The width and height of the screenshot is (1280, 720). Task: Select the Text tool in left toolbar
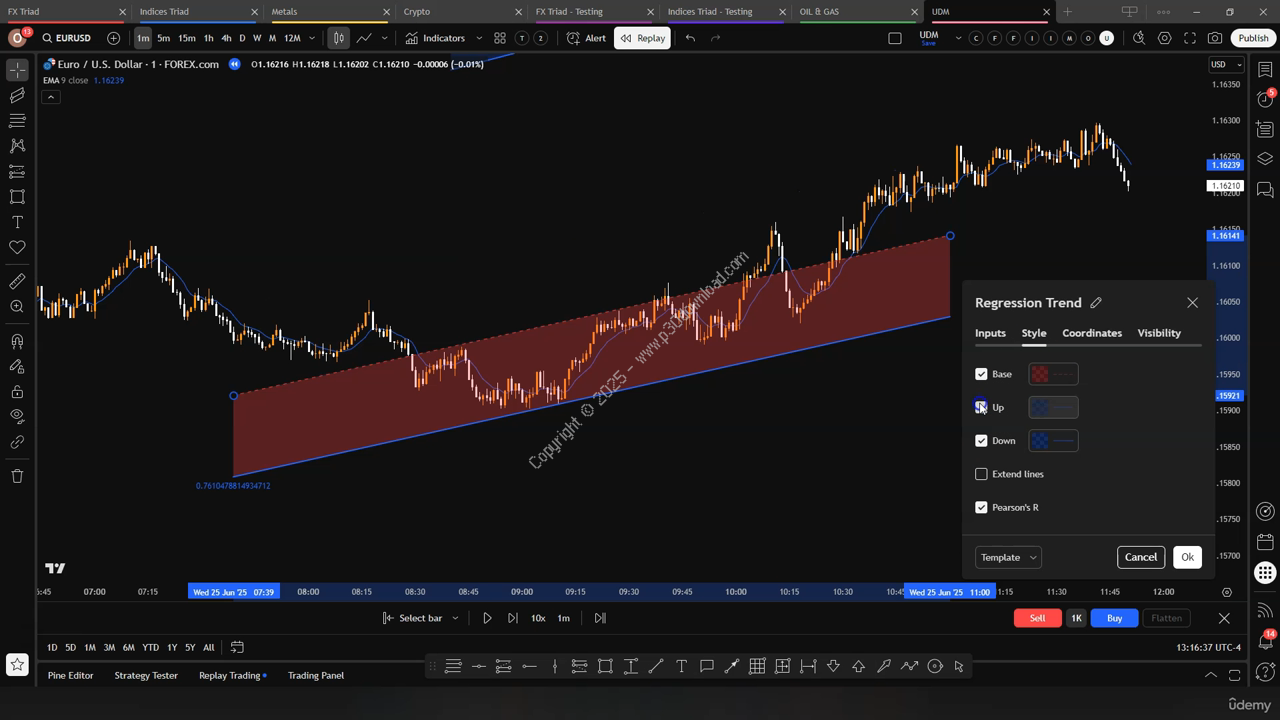(x=17, y=222)
